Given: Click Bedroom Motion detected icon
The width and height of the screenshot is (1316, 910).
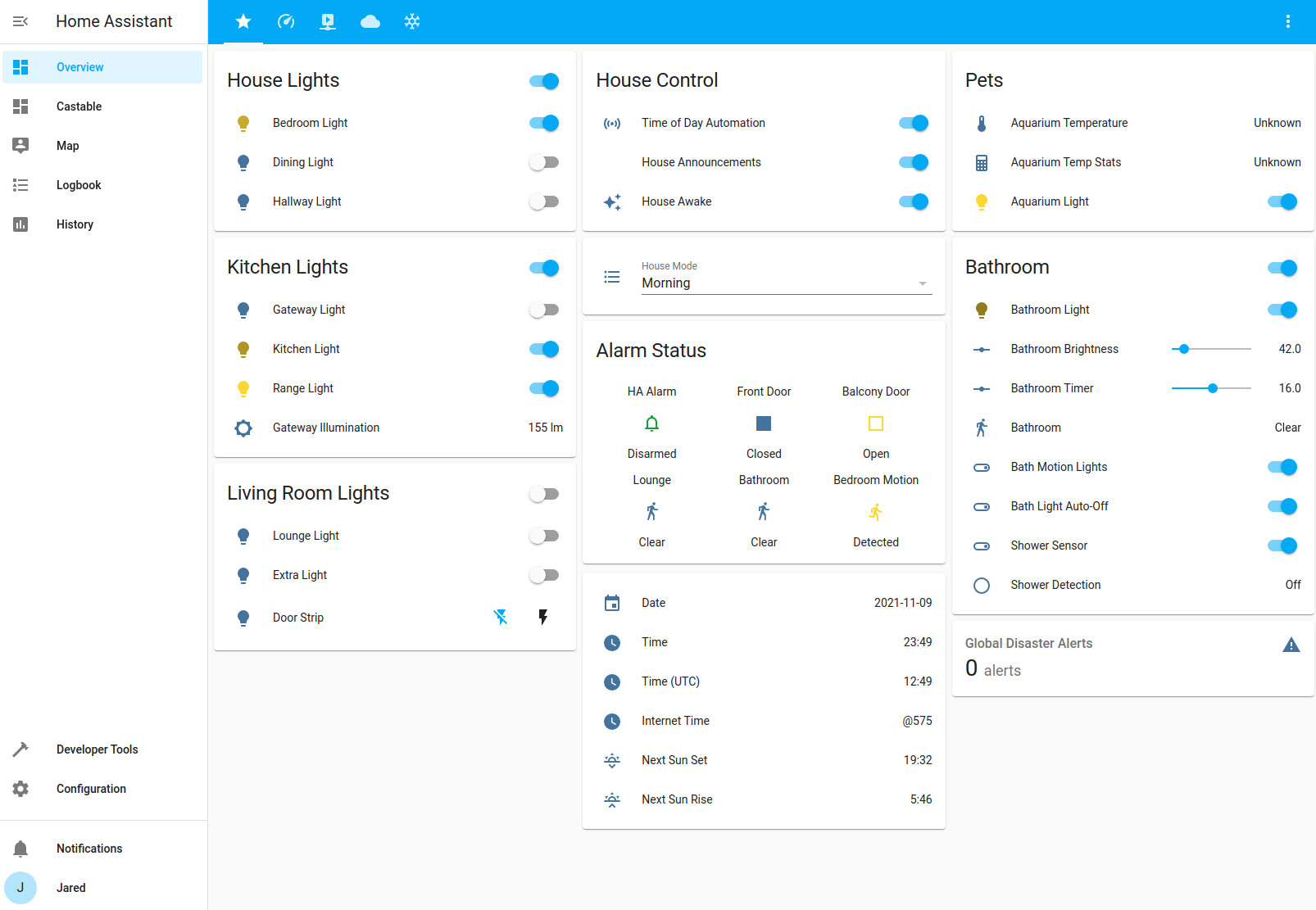Looking at the screenshot, I should (875, 513).
